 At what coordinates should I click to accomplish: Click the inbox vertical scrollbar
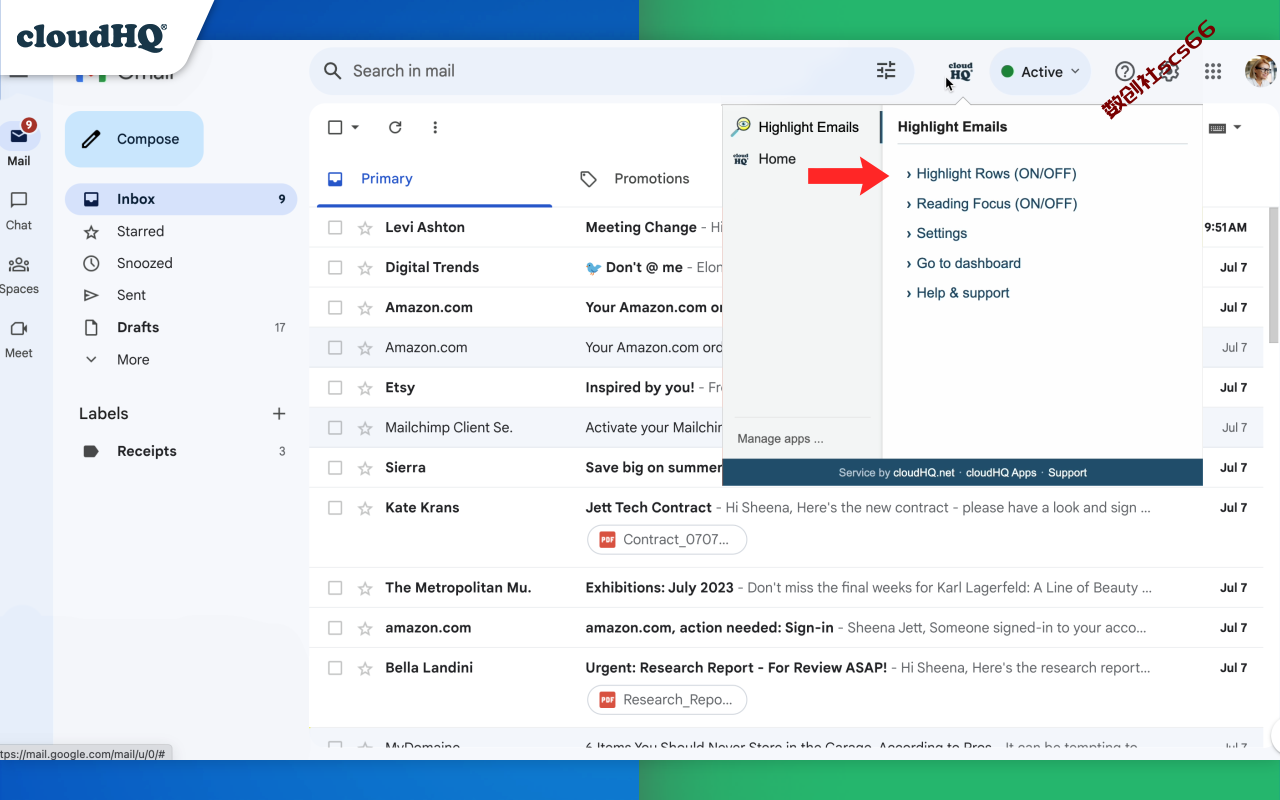tap(1273, 275)
